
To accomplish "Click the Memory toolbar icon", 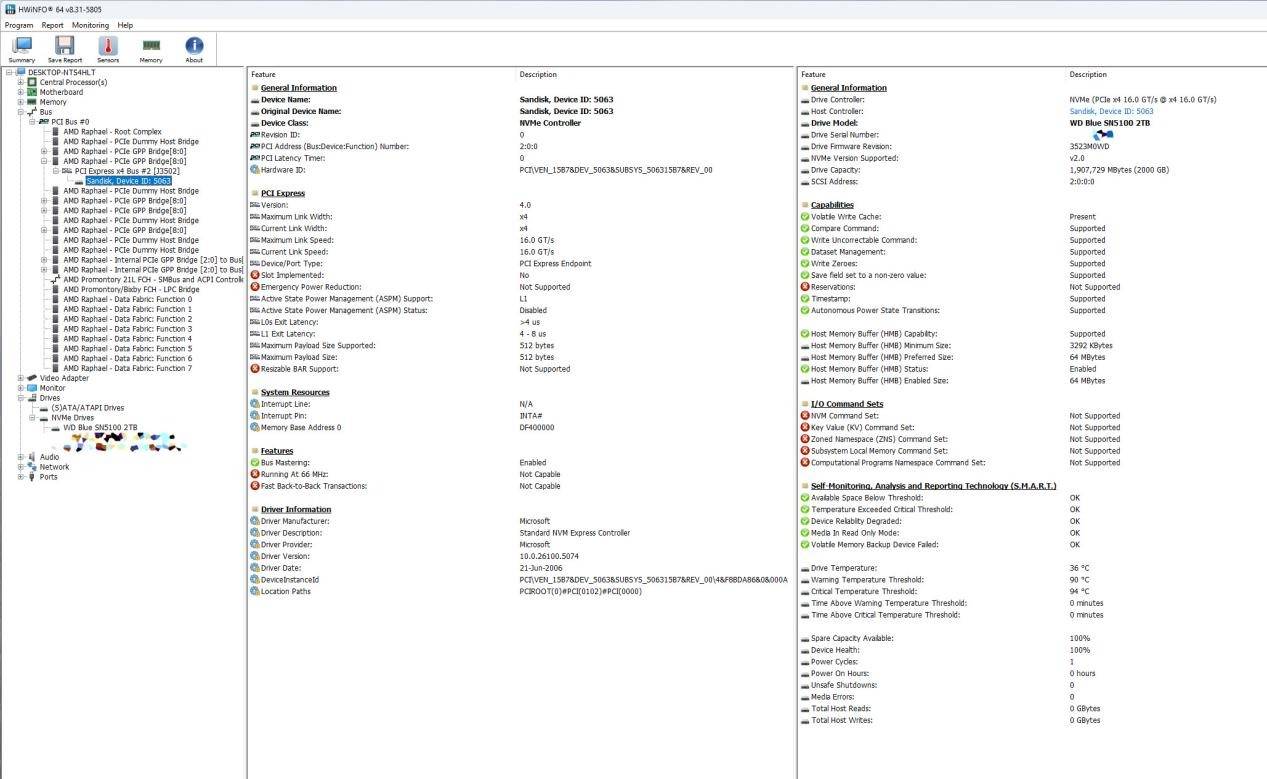I will pos(151,48).
